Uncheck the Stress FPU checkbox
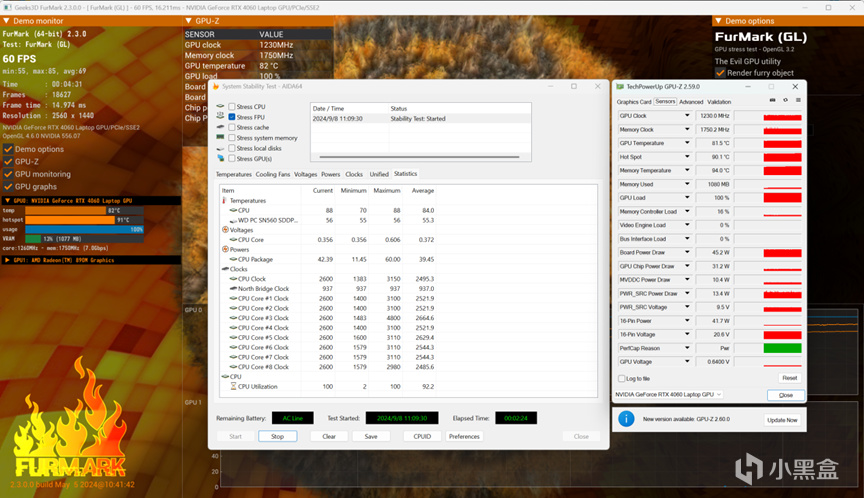864x498 pixels. [x=232, y=117]
